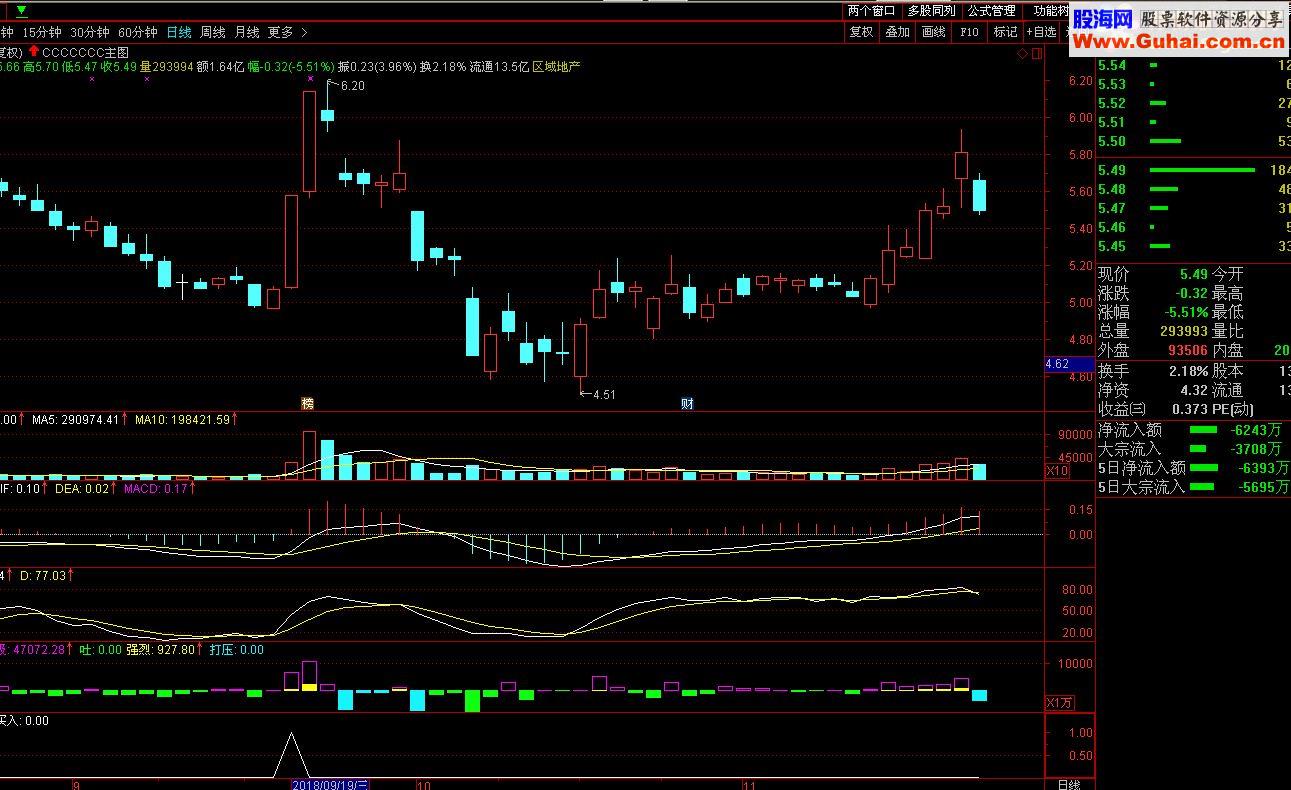Screen dimensions: 1291x790
Task: Click the 5.49 order book price row
Action: [1194, 170]
